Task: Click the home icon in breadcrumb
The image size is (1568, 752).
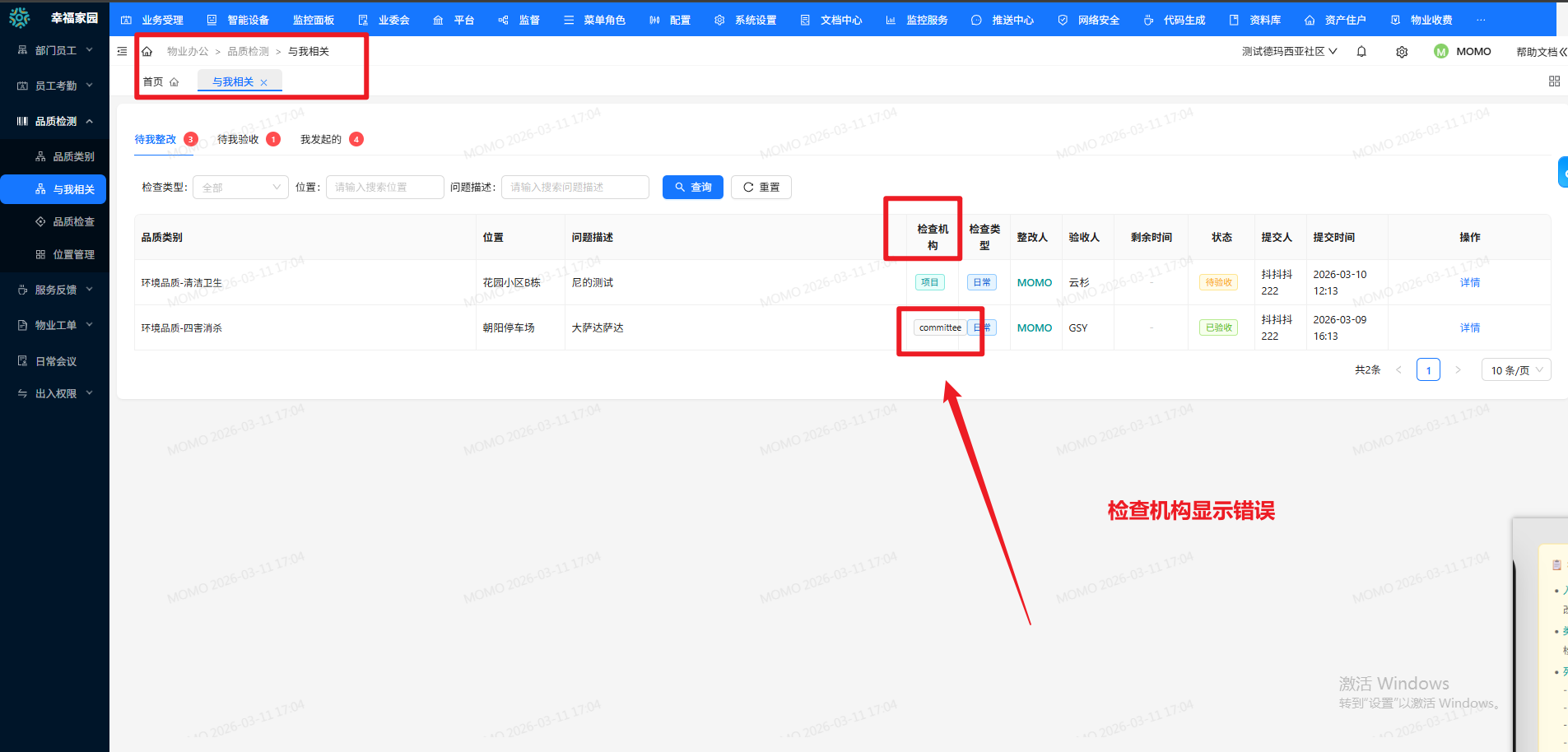Action: tap(147, 52)
